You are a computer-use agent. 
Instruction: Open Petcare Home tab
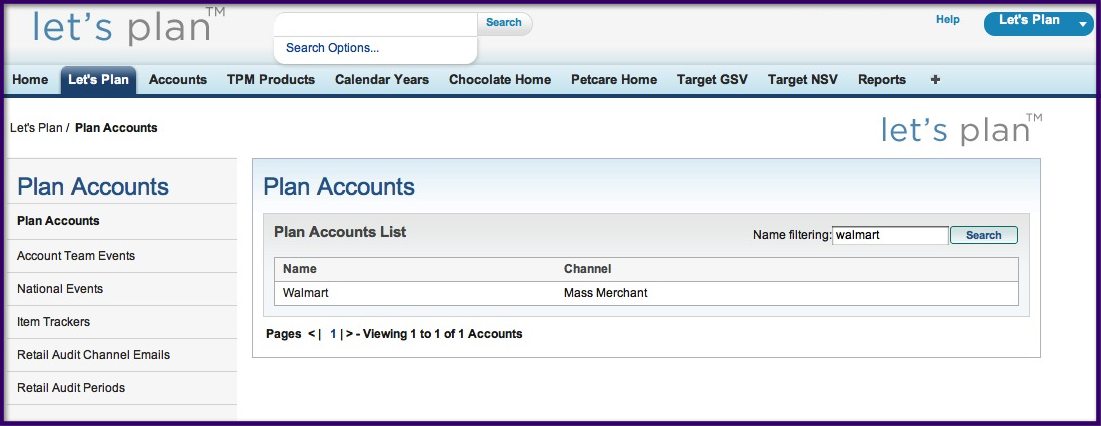(x=614, y=80)
